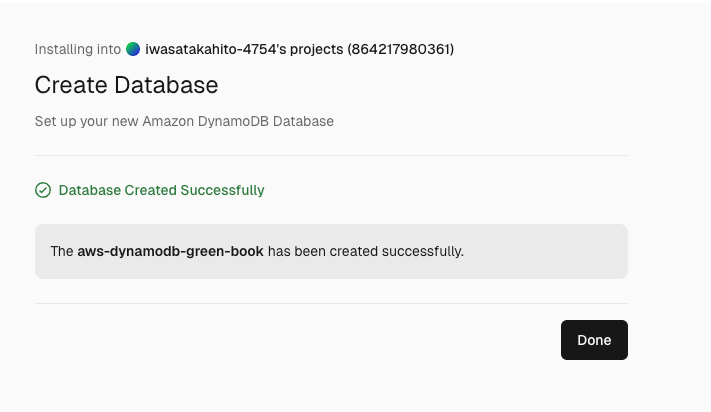
Task: Click the account ID (864217980361)
Action: (x=400, y=49)
